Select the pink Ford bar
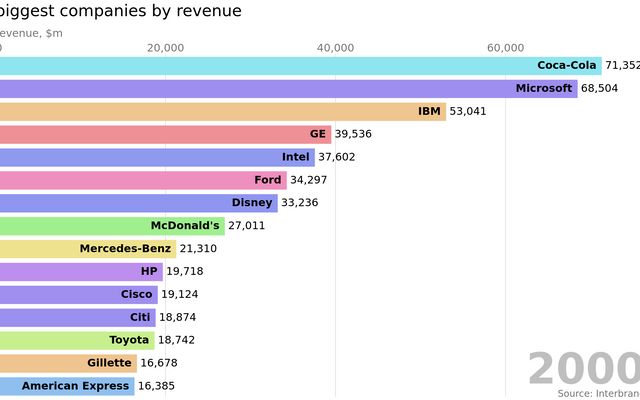640x400 pixels. (x=143, y=180)
